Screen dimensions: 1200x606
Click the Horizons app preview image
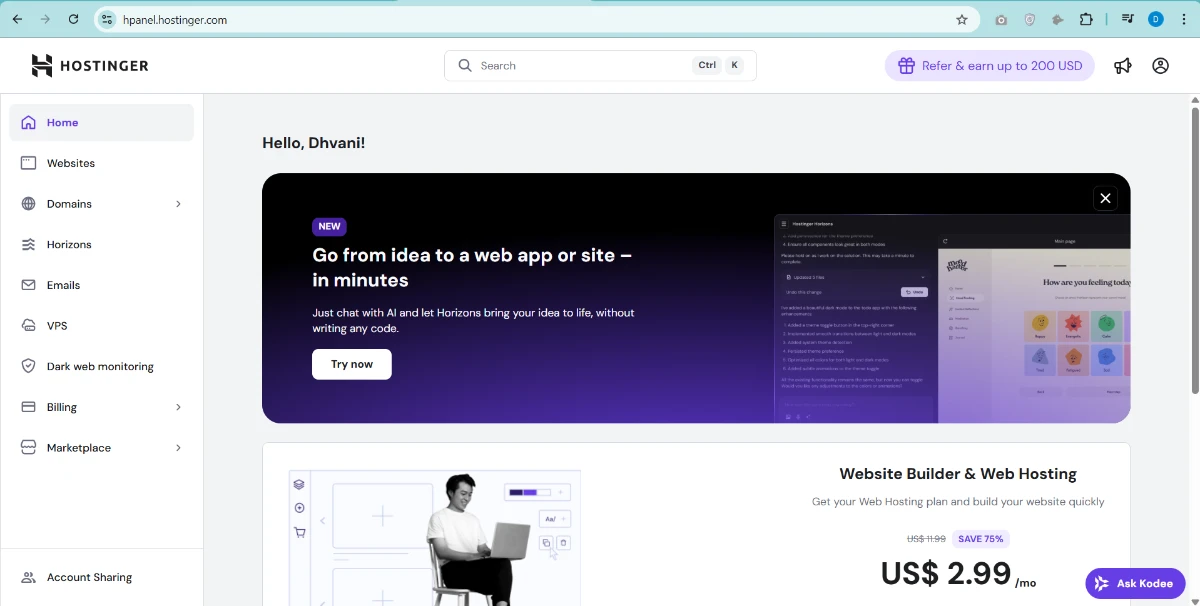952,318
